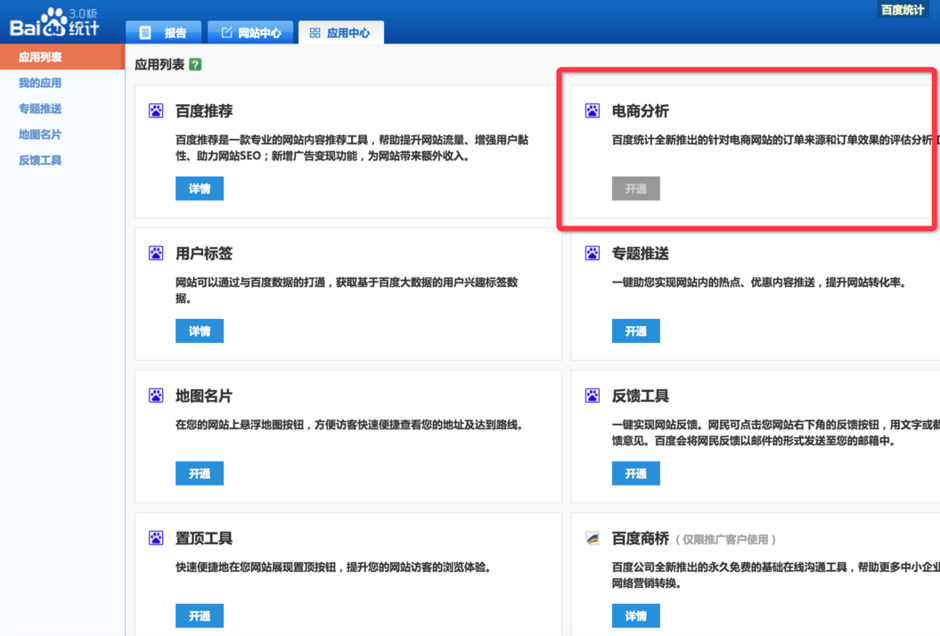Click the paw icon of 地图名片 card
The image size is (940, 636).
coord(156,396)
